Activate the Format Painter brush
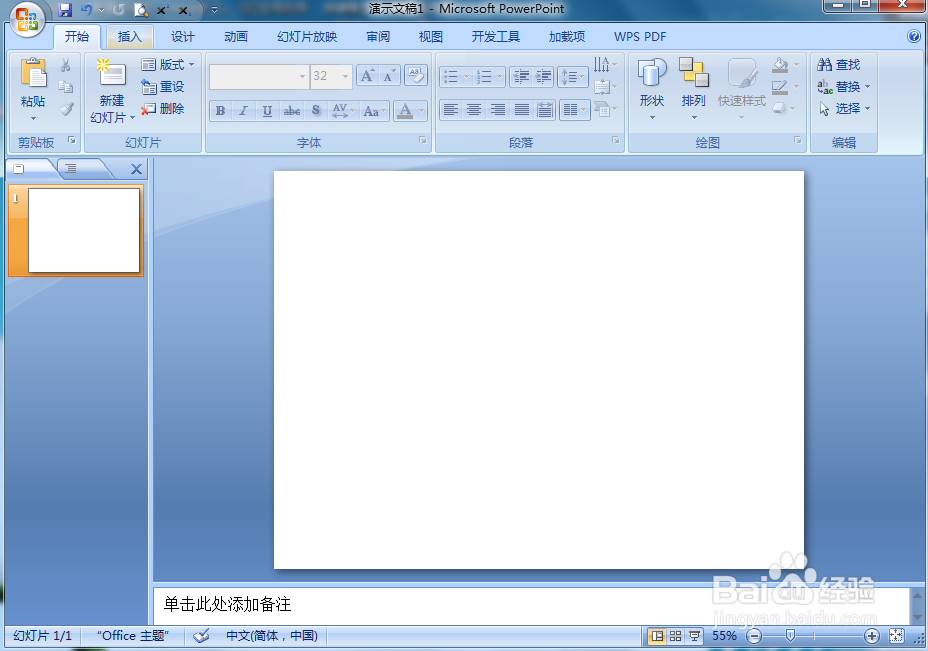The image size is (928, 651). (66, 108)
